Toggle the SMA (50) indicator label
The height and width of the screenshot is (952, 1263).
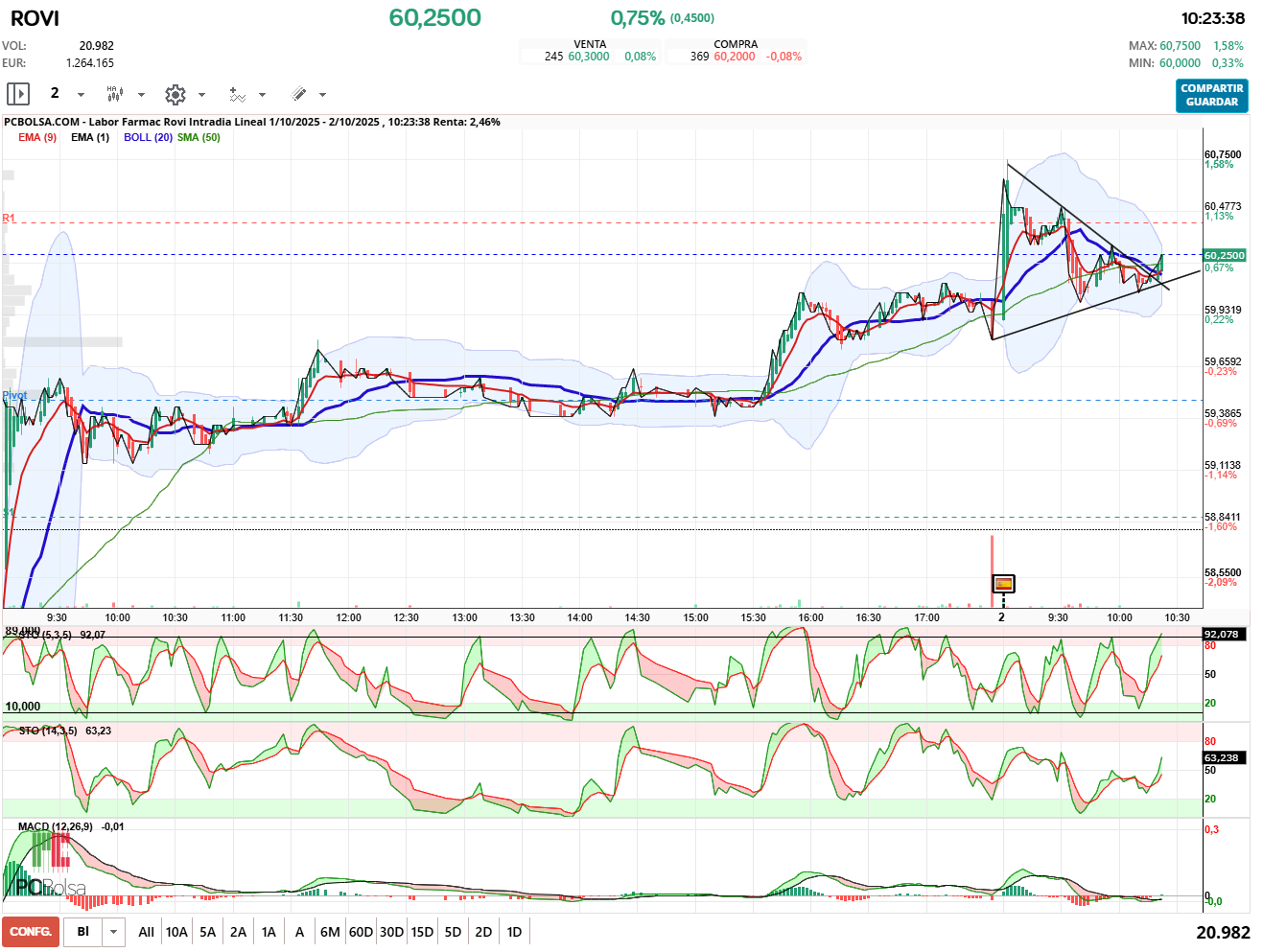pyautogui.click(x=199, y=137)
